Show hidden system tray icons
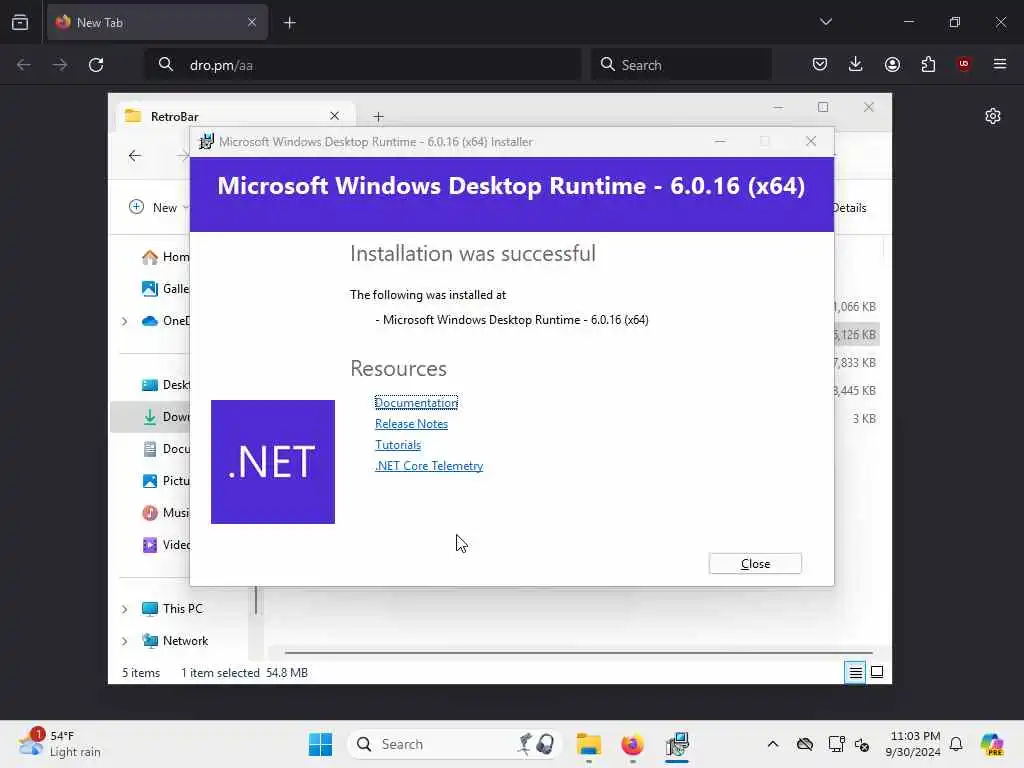 point(773,744)
